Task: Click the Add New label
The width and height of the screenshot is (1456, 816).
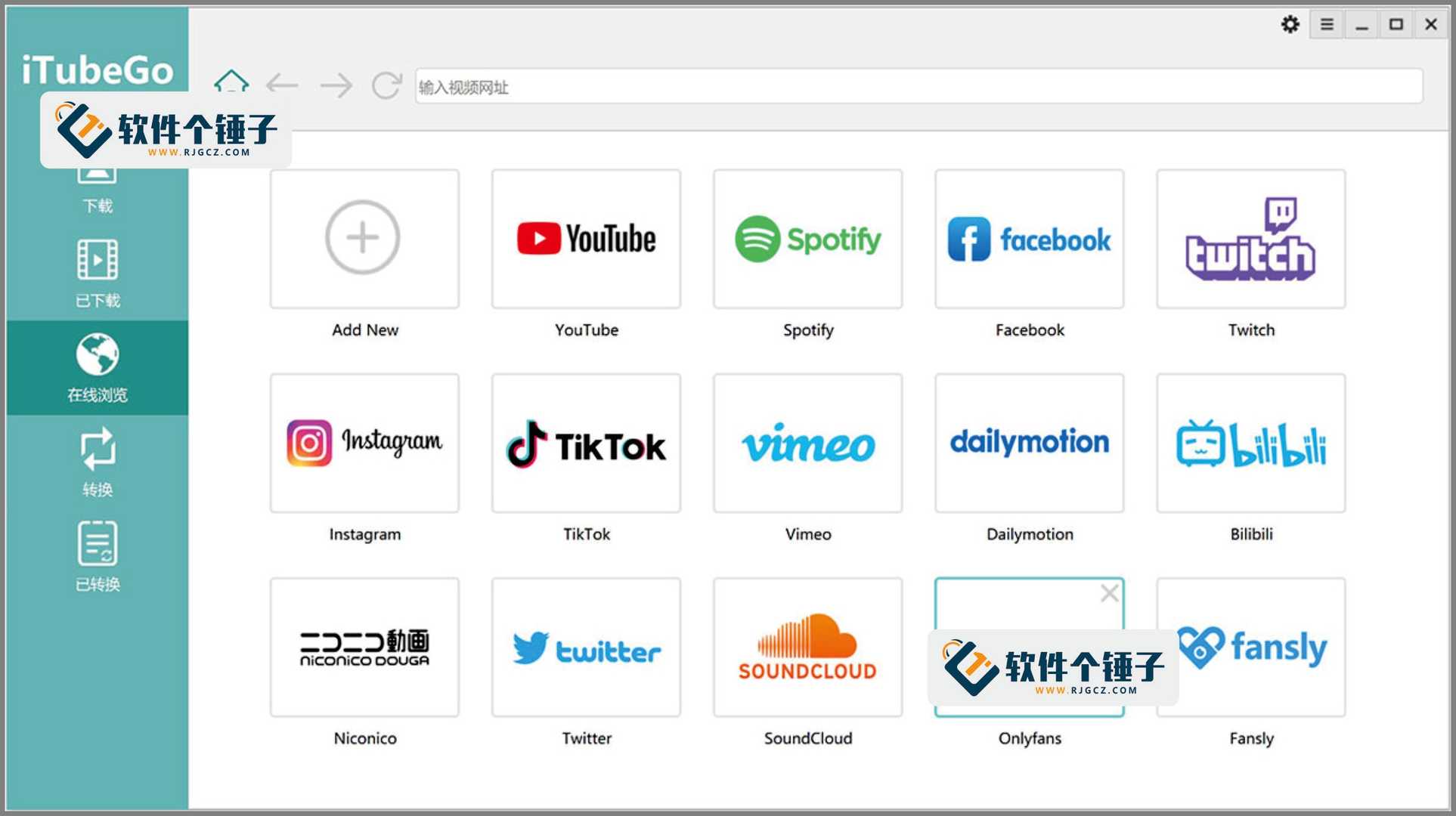Action: [x=365, y=330]
